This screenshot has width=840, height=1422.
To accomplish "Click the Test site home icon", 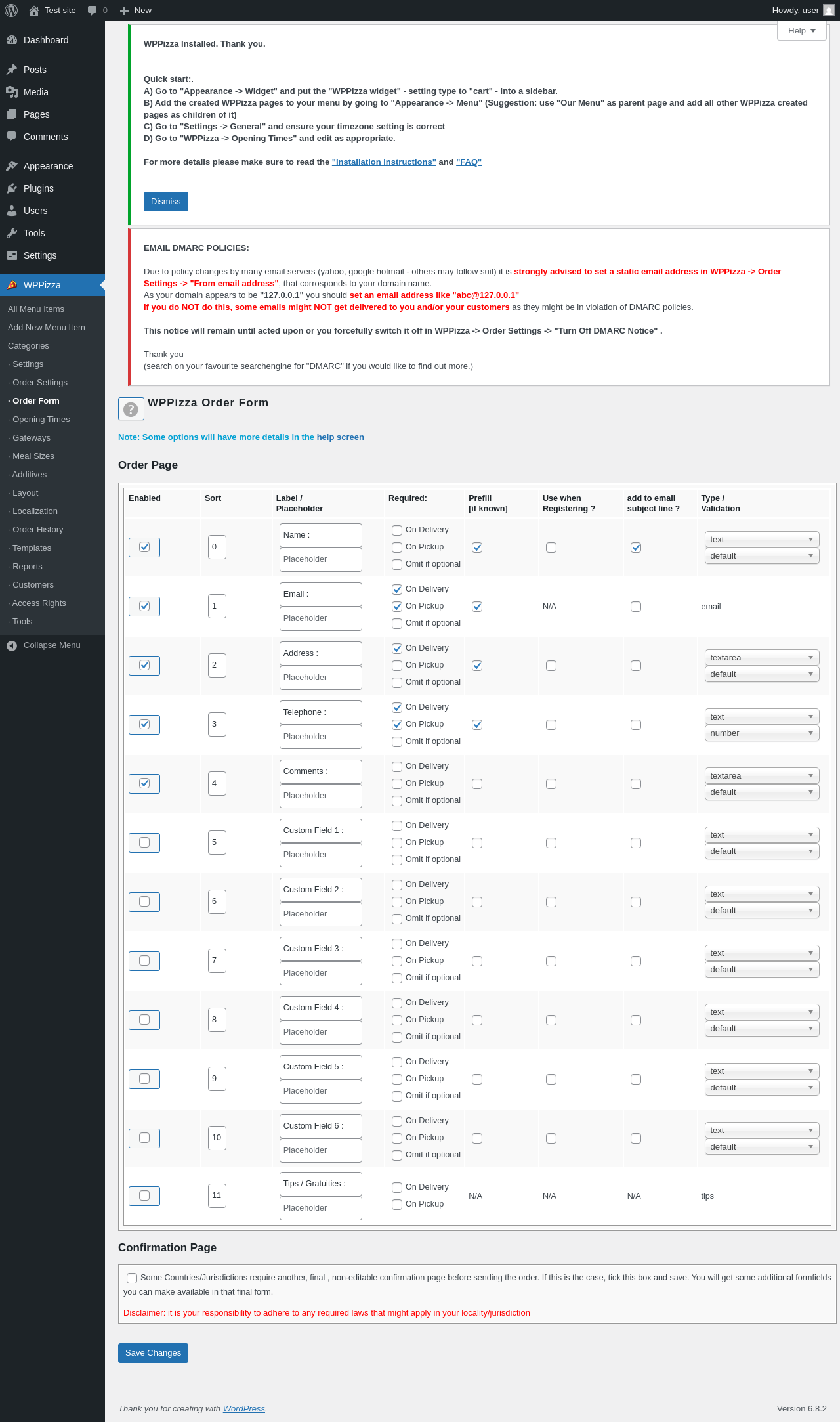I will [34, 11].
